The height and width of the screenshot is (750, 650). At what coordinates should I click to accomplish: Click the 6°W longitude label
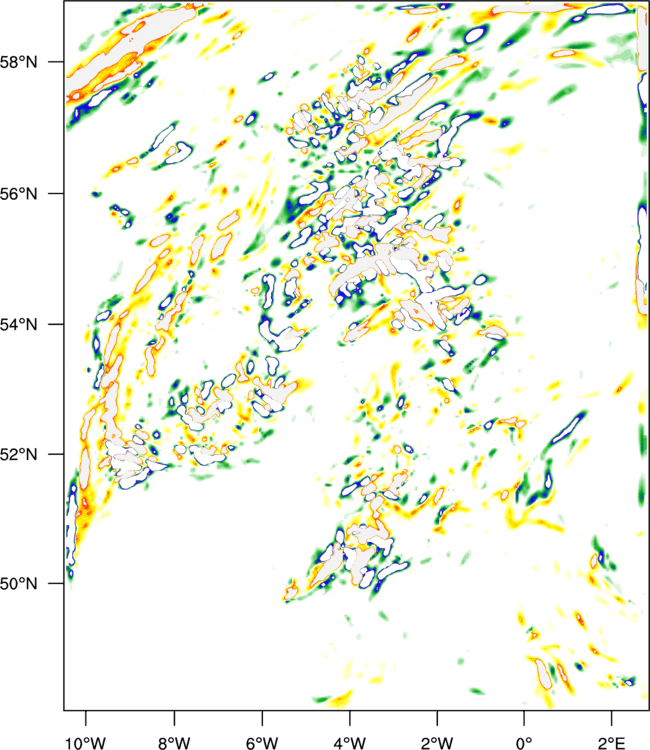262,743
